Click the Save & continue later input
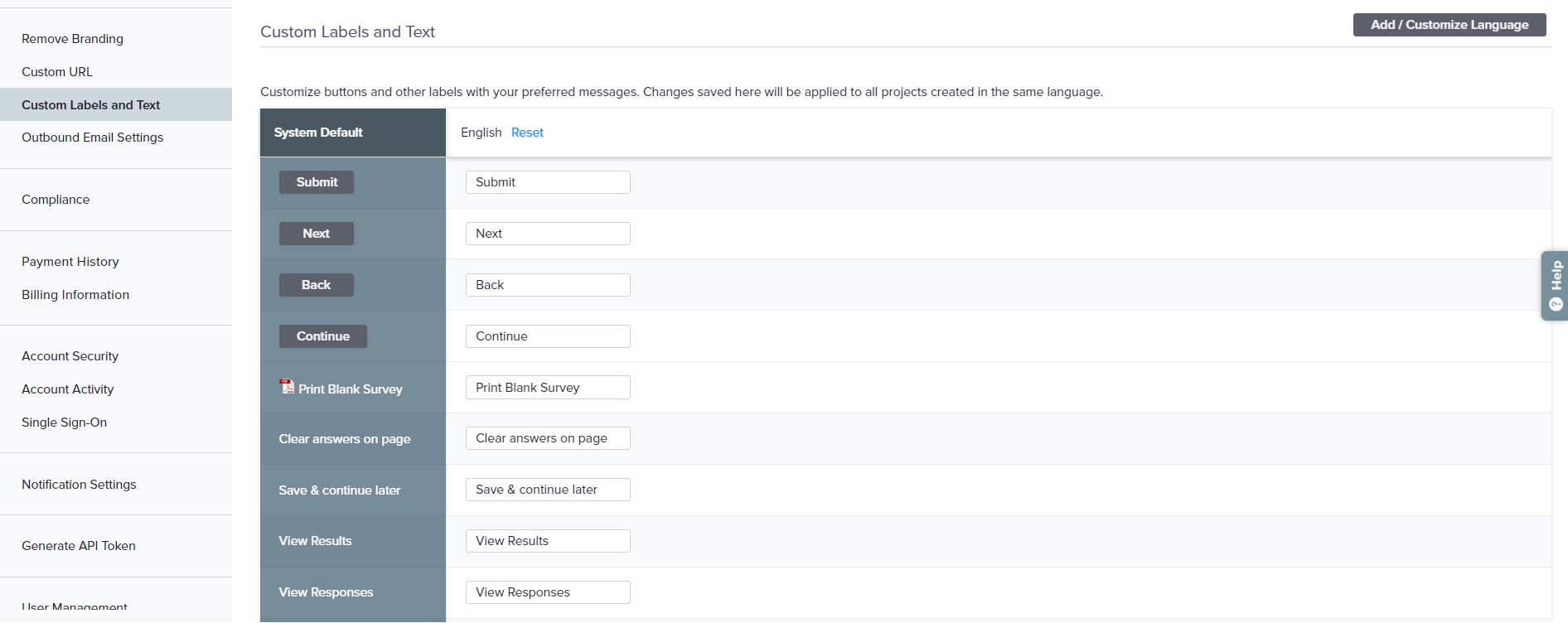1568x623 pixels. (547, 490)
